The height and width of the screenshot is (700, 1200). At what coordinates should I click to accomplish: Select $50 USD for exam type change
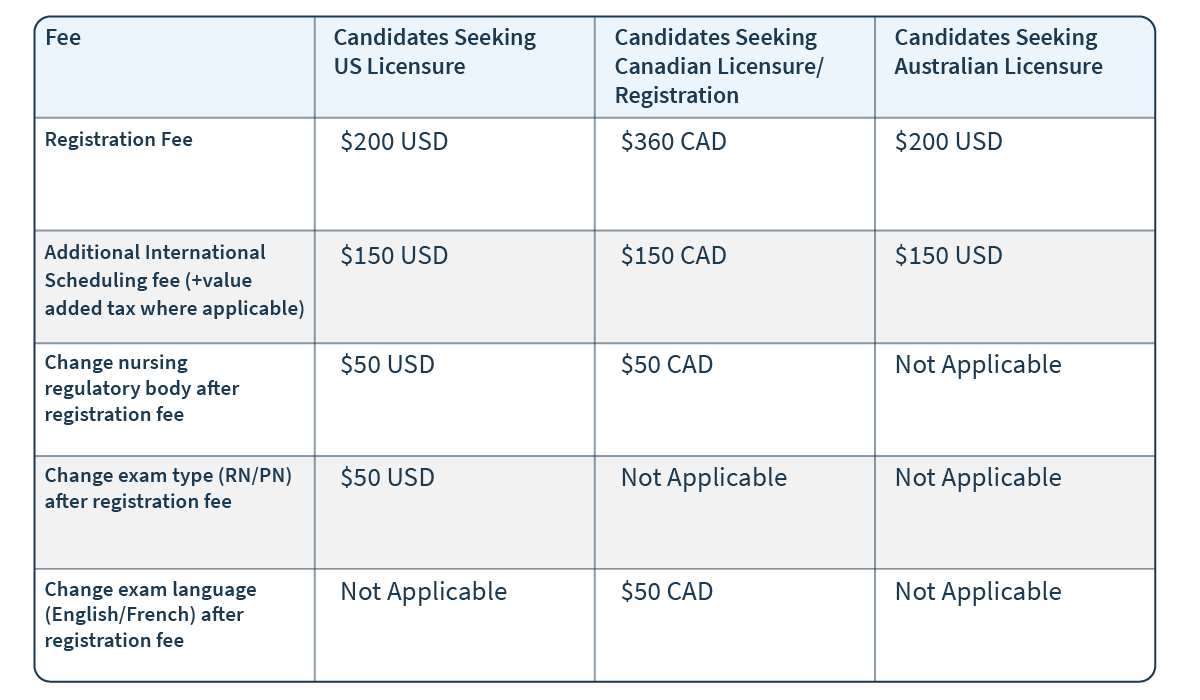click(x=387, y=478)
